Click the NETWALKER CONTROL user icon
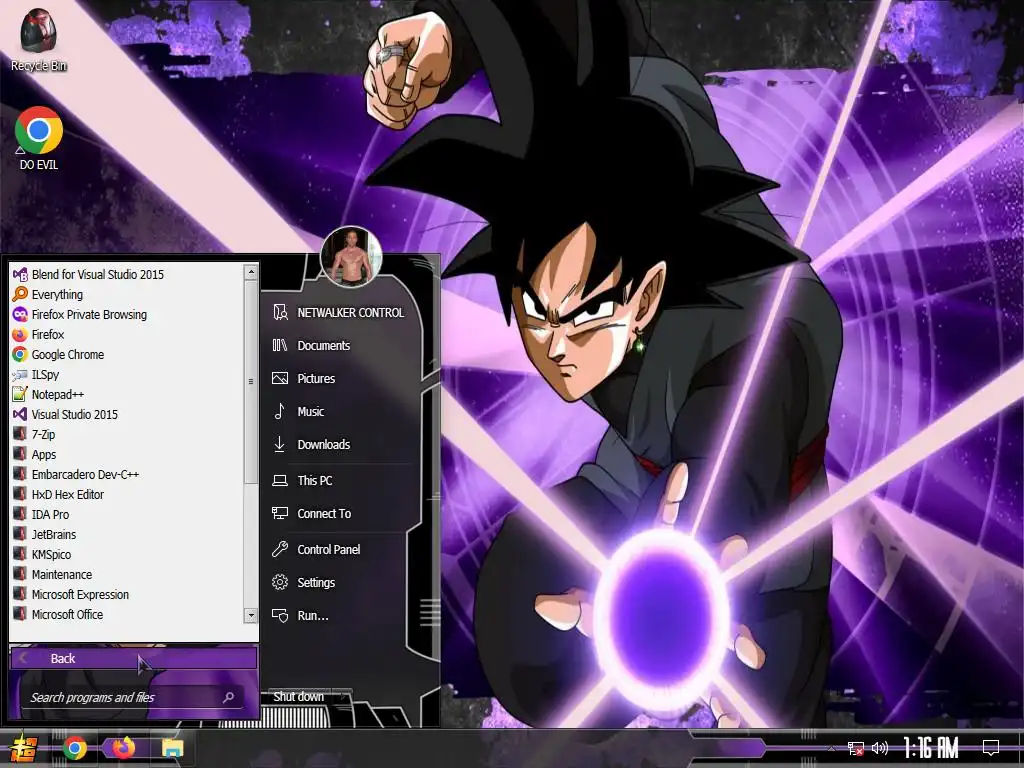The image size is (1024, 768). pos(280,313)
